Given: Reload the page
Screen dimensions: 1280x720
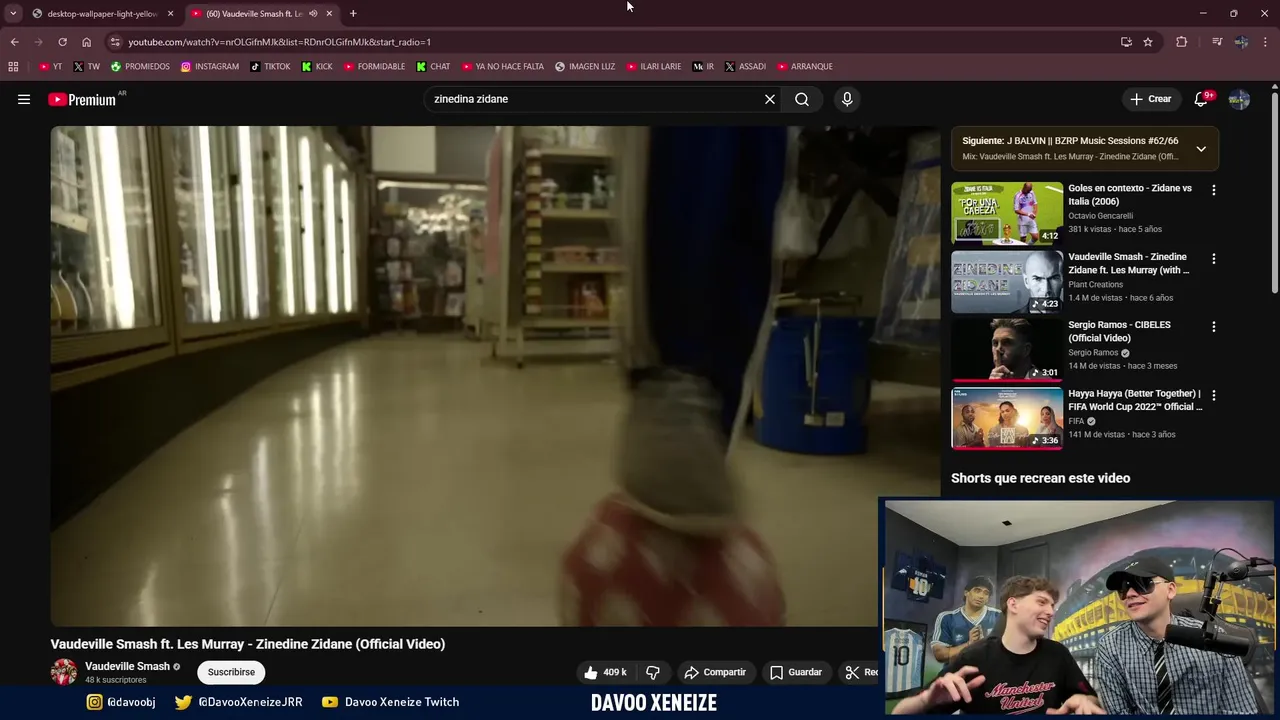Looking at the screenshot, I should (62, 42).
